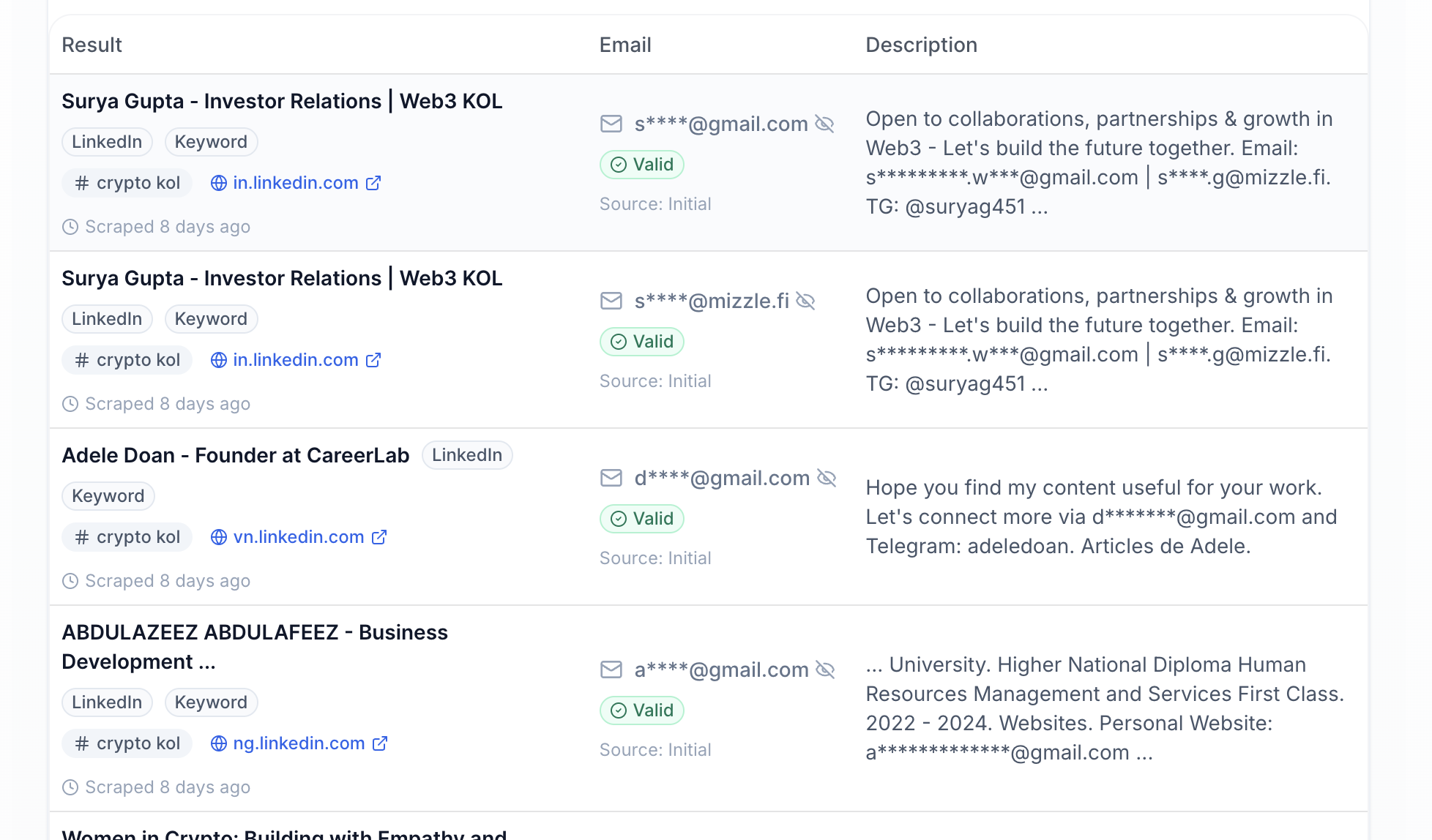Toggle visibility of s****@mizzle.fi email

(806, 300)
